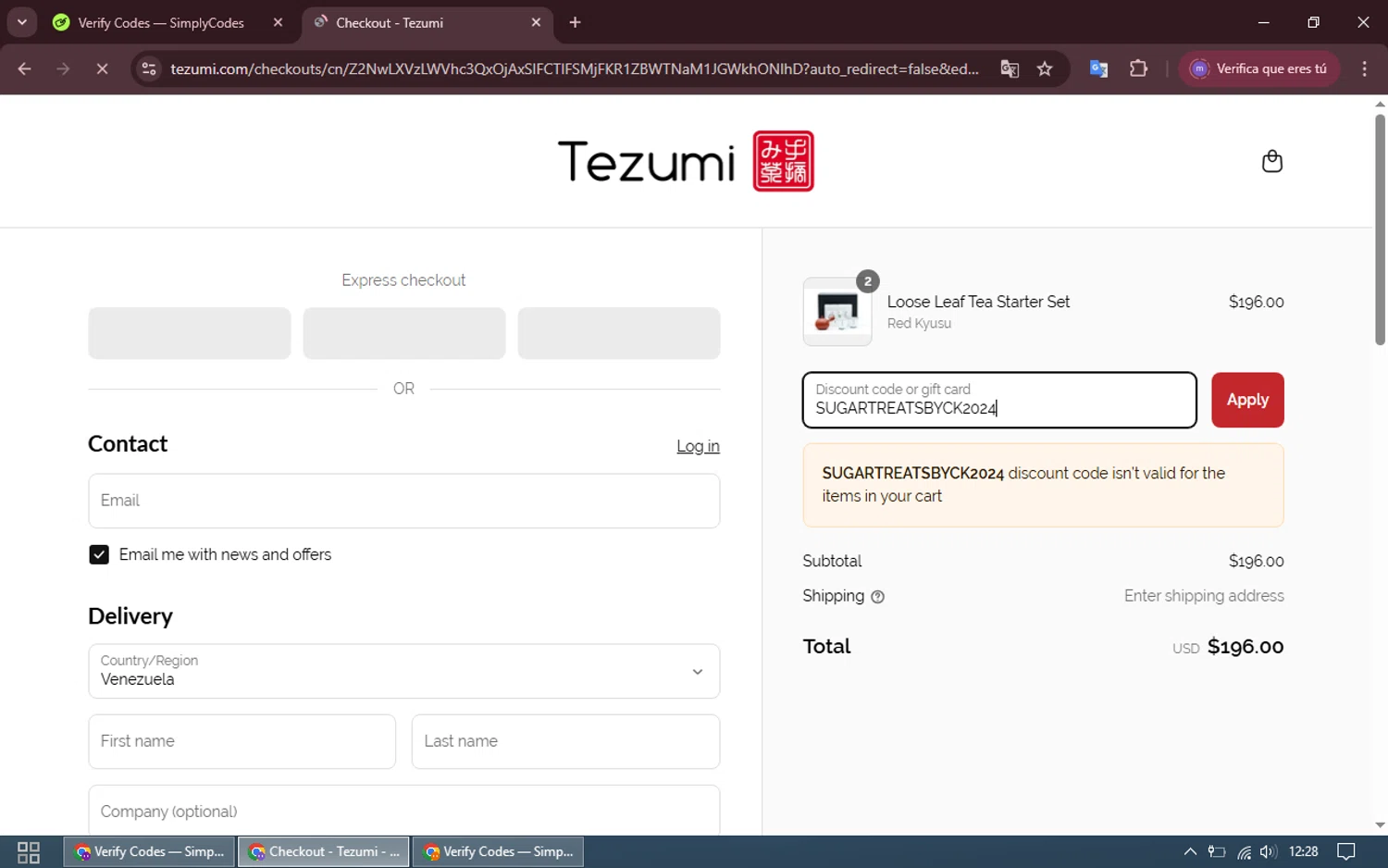The height and width of the screenshot is (868, 1388).
Task: Click the page vertical scrollbar thumb
Action: pyautogui.click(x=1380, y=229)
